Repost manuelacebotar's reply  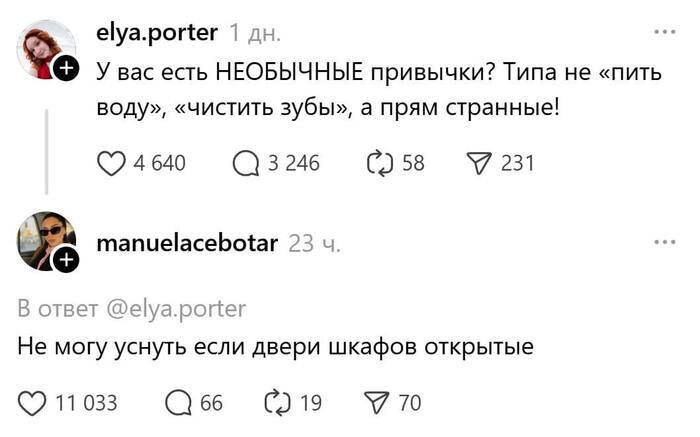point(276,403)
